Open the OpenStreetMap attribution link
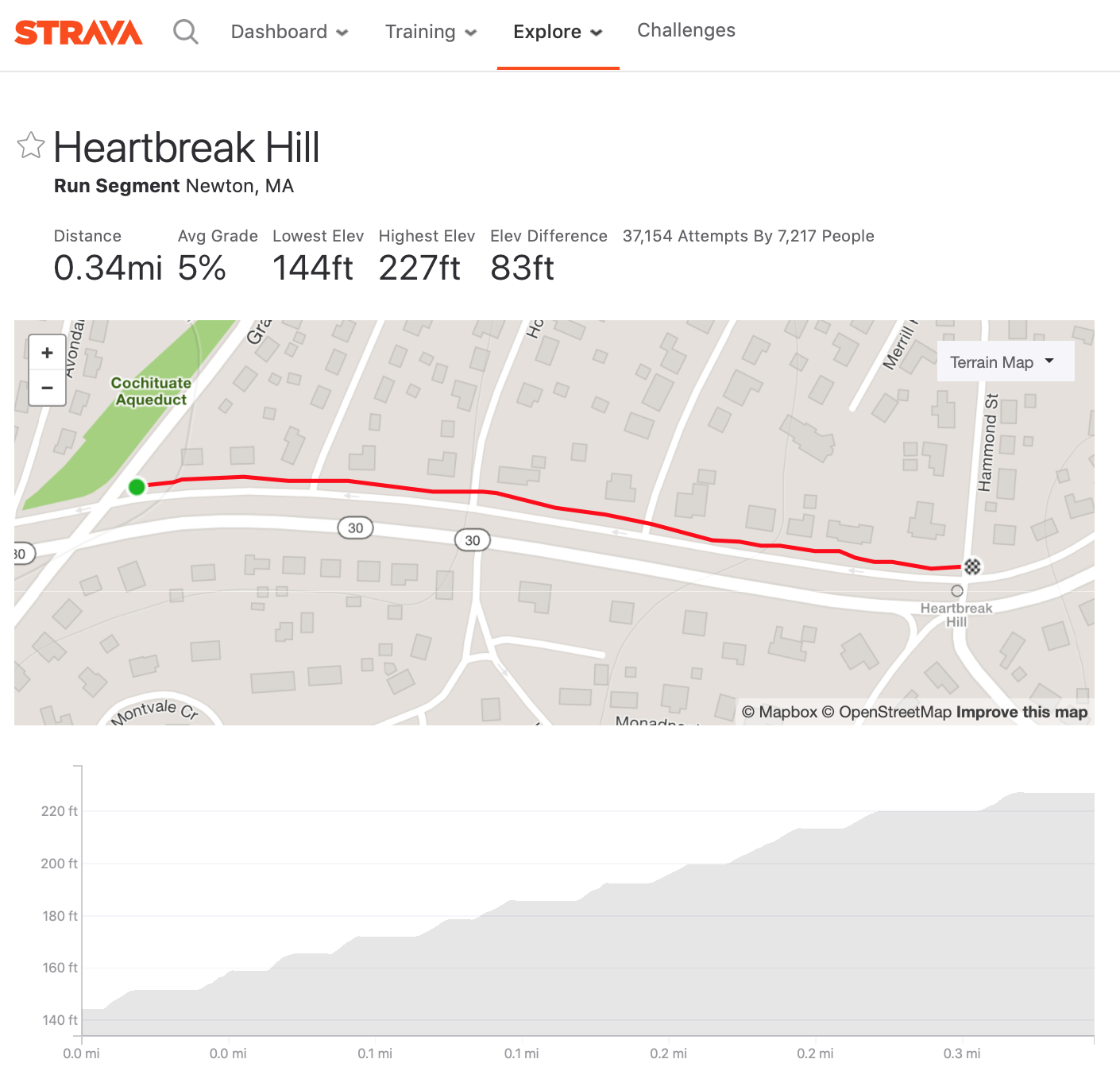Image resolution: width=1120 pixels, height=1090 pixels. tap(886, 712)
